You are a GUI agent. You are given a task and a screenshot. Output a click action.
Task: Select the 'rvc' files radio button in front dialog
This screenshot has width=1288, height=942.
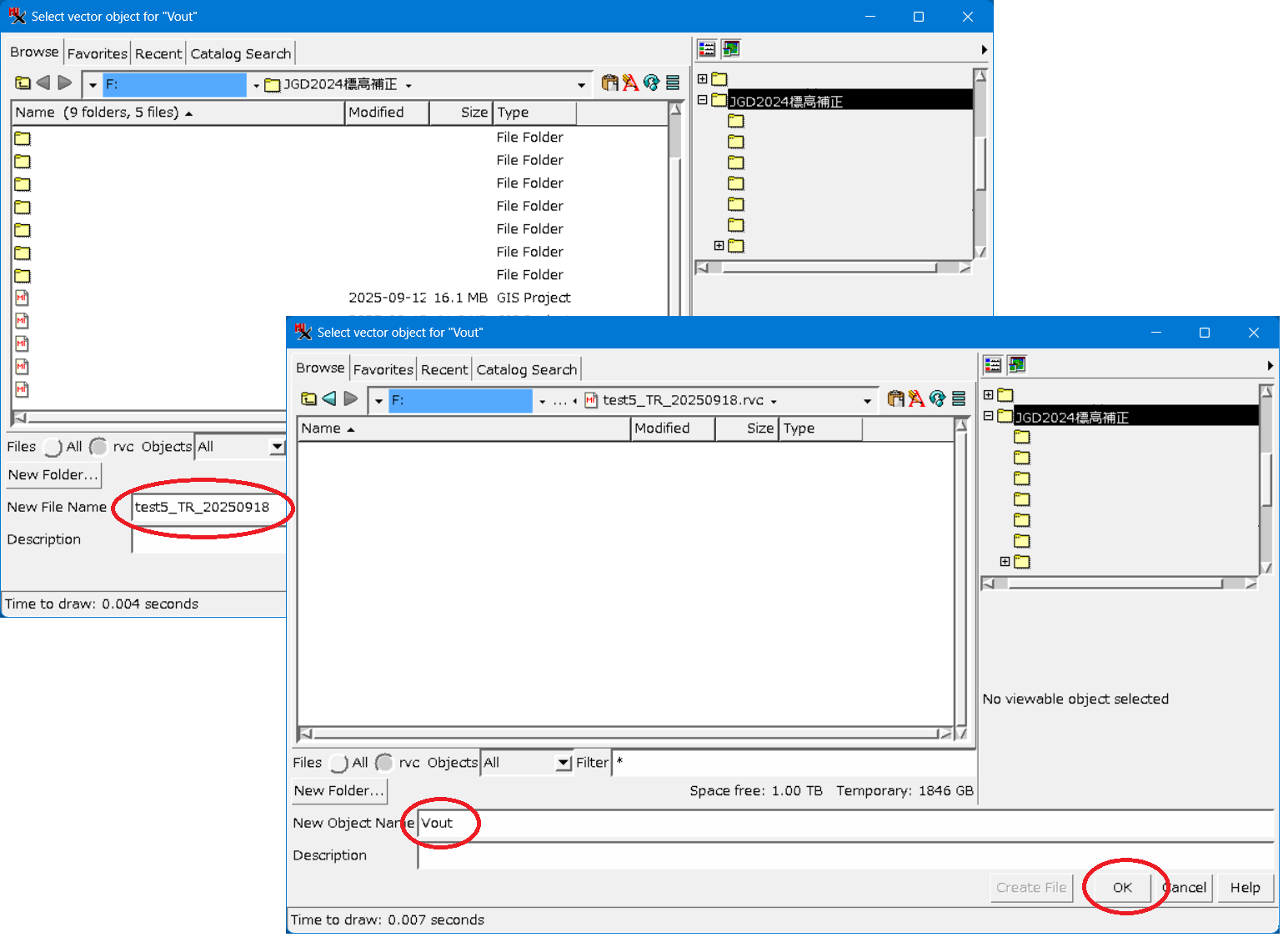(x=384, y=763)
